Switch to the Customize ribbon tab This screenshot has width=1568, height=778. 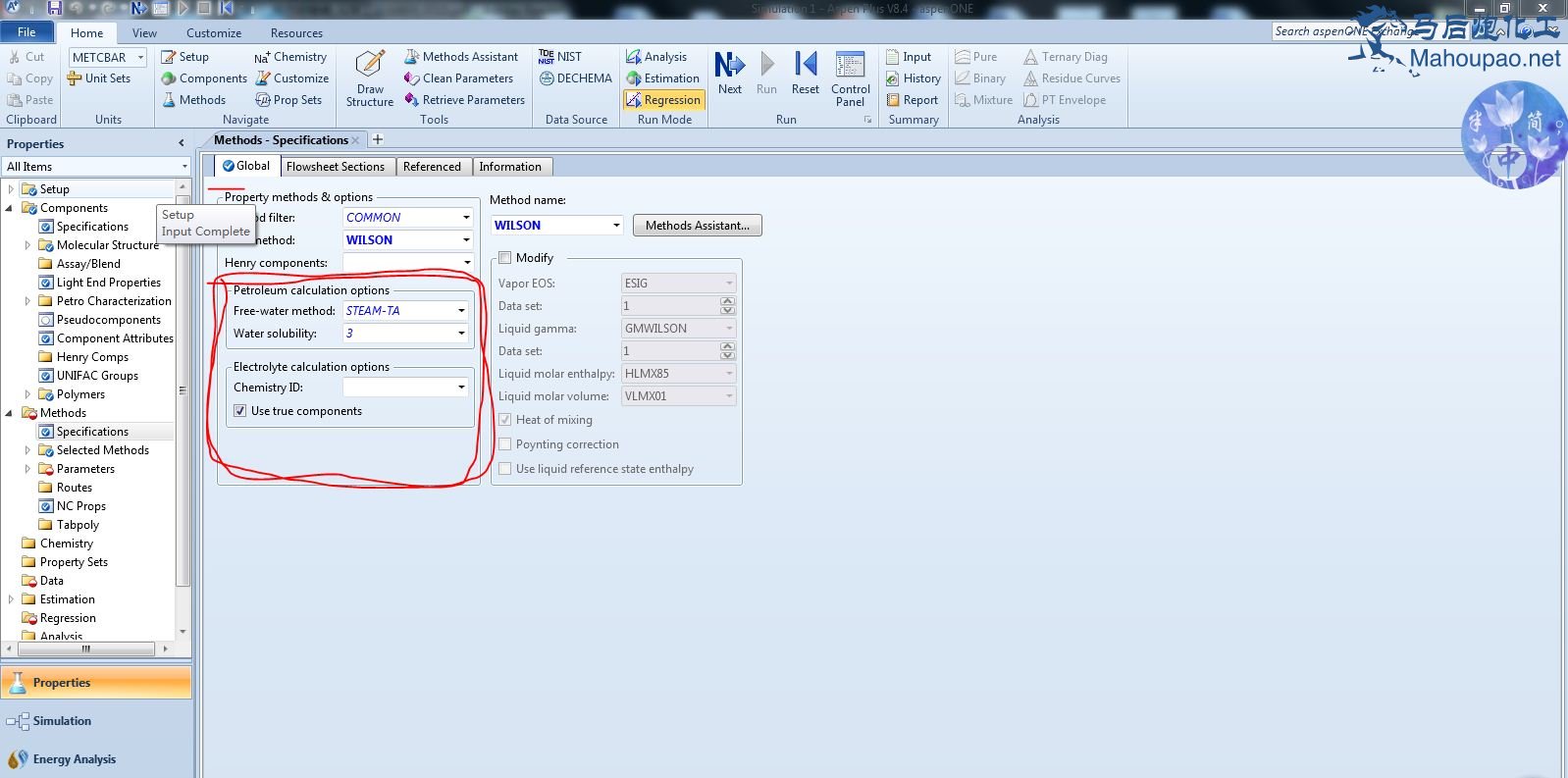[214, 32]
